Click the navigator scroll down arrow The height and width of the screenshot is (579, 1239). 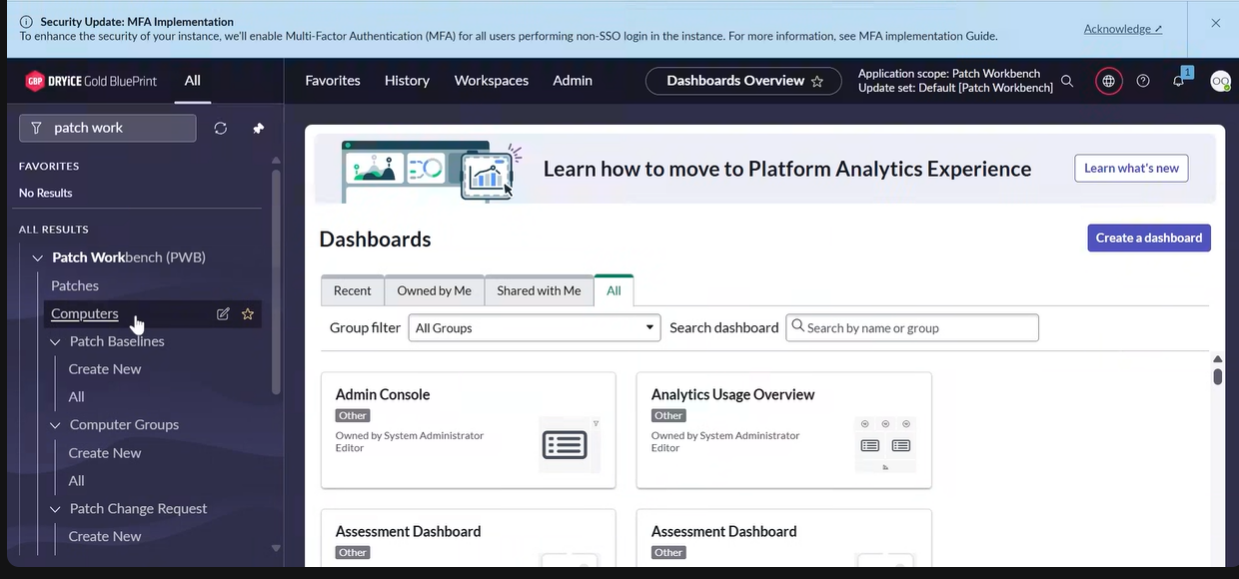[x=276, y=548]
